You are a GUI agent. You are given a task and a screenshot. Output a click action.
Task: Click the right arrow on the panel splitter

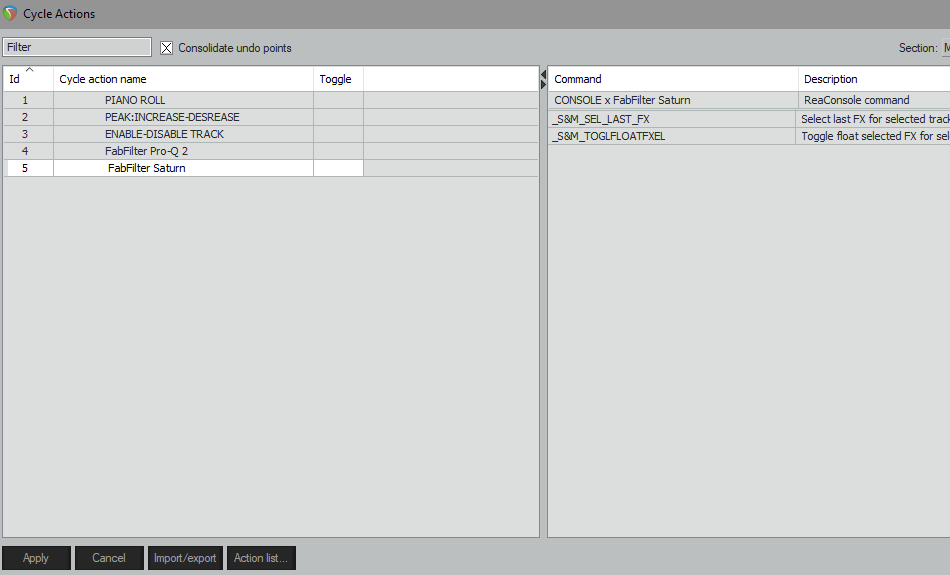click(x=543, y=85)
